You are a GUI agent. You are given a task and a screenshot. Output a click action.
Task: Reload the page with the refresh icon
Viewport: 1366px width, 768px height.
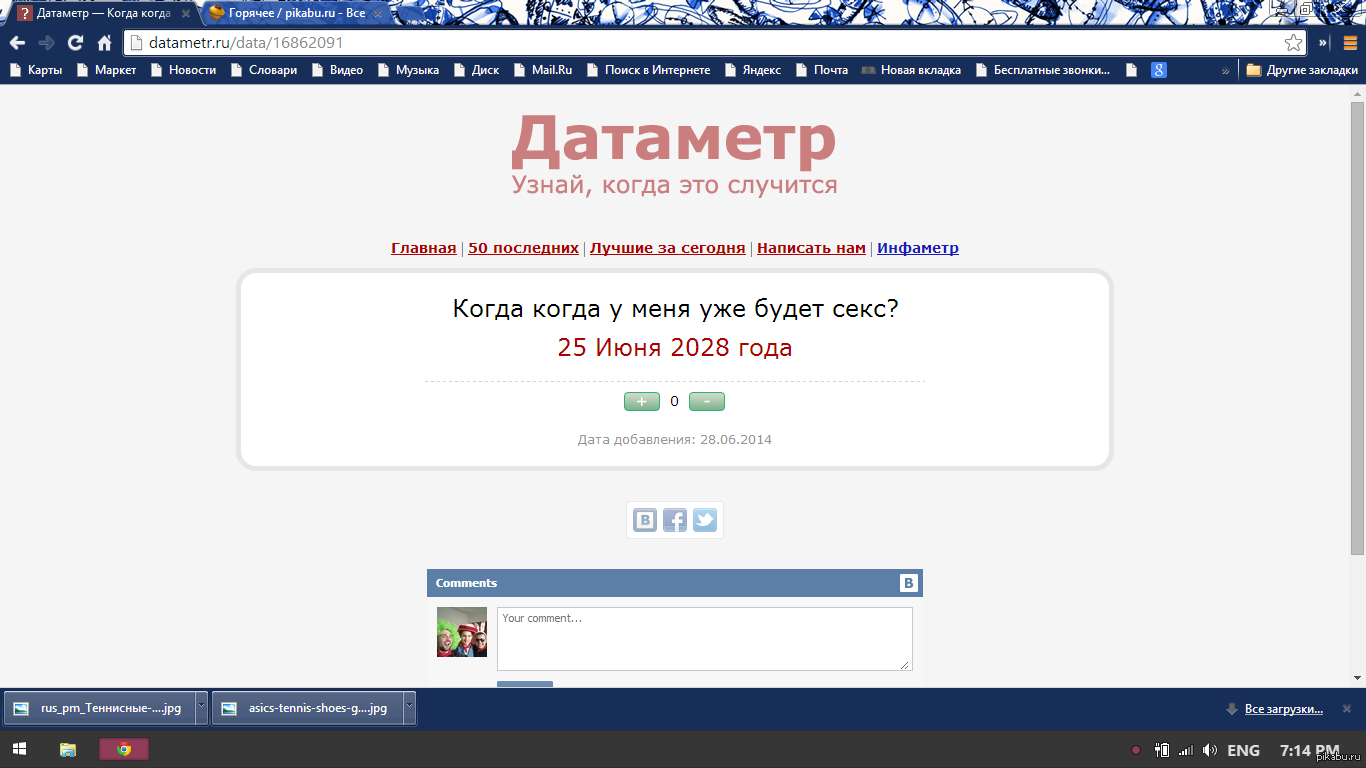click(x=75, y=43)
